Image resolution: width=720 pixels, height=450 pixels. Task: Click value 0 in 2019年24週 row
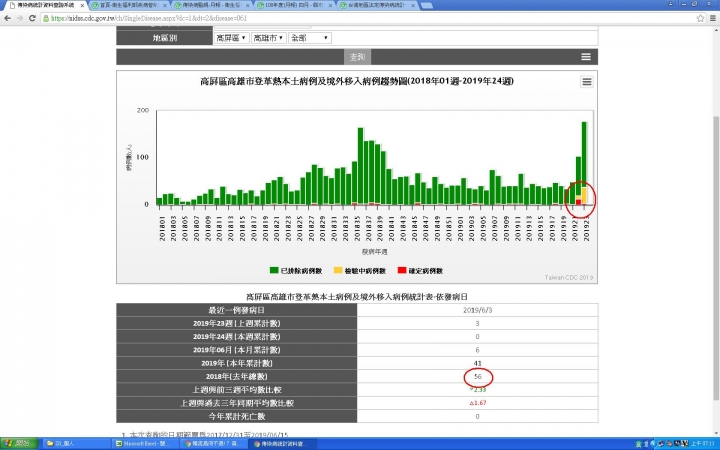tap(478, 337)
